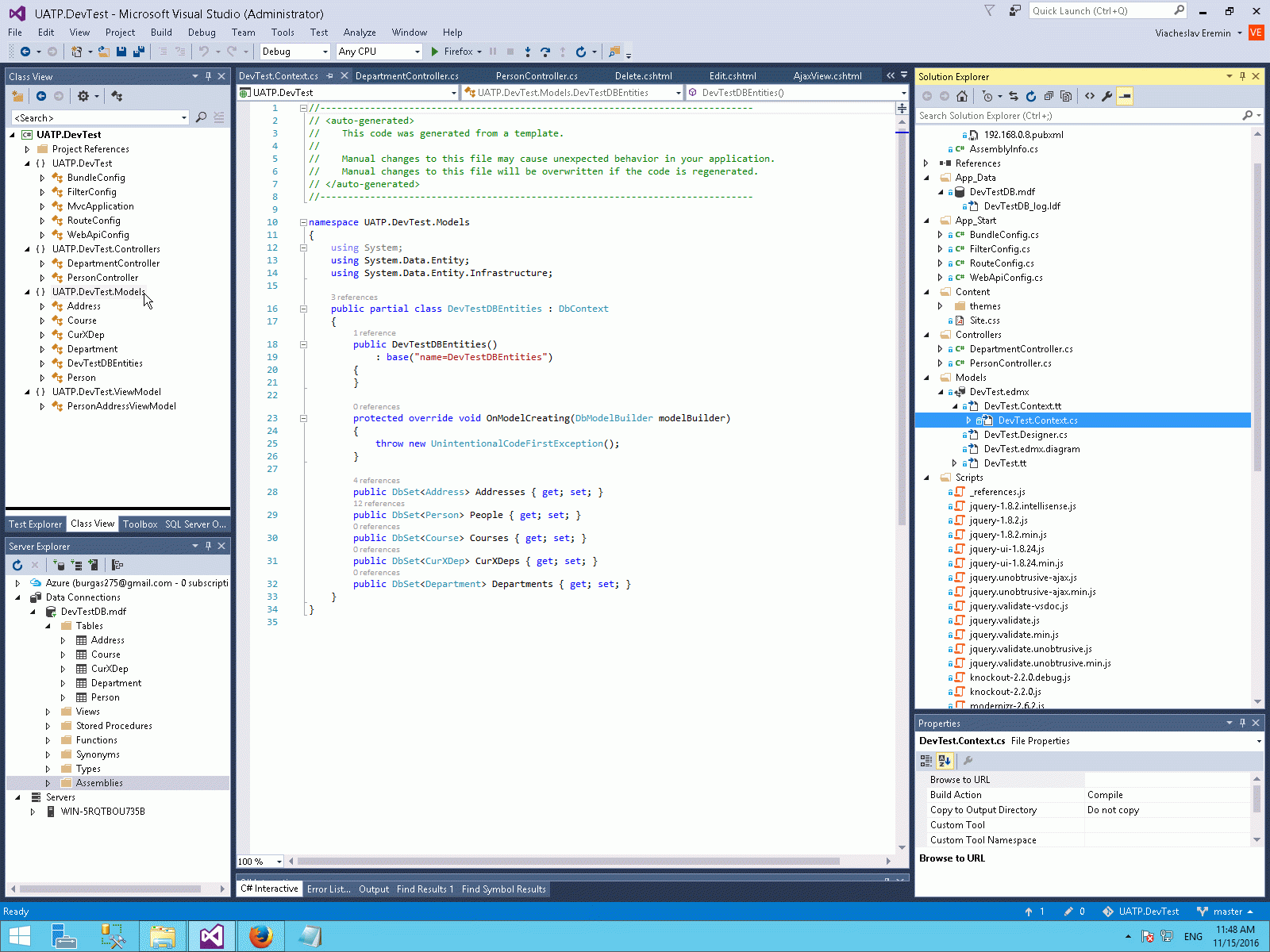Open the Debug configuration dropdown
This screenshot has height=952, width=1270.
point(325,52)
